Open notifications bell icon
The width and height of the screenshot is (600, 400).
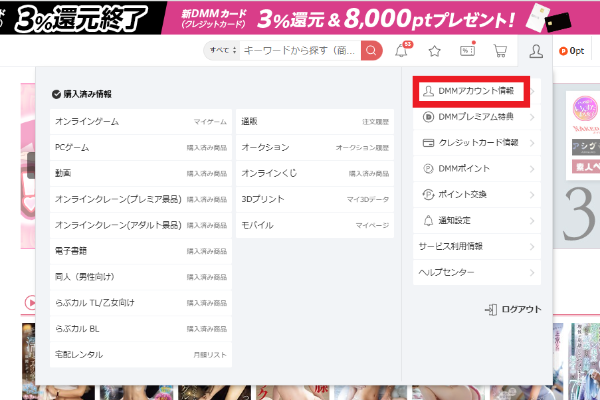coord(403,51)
